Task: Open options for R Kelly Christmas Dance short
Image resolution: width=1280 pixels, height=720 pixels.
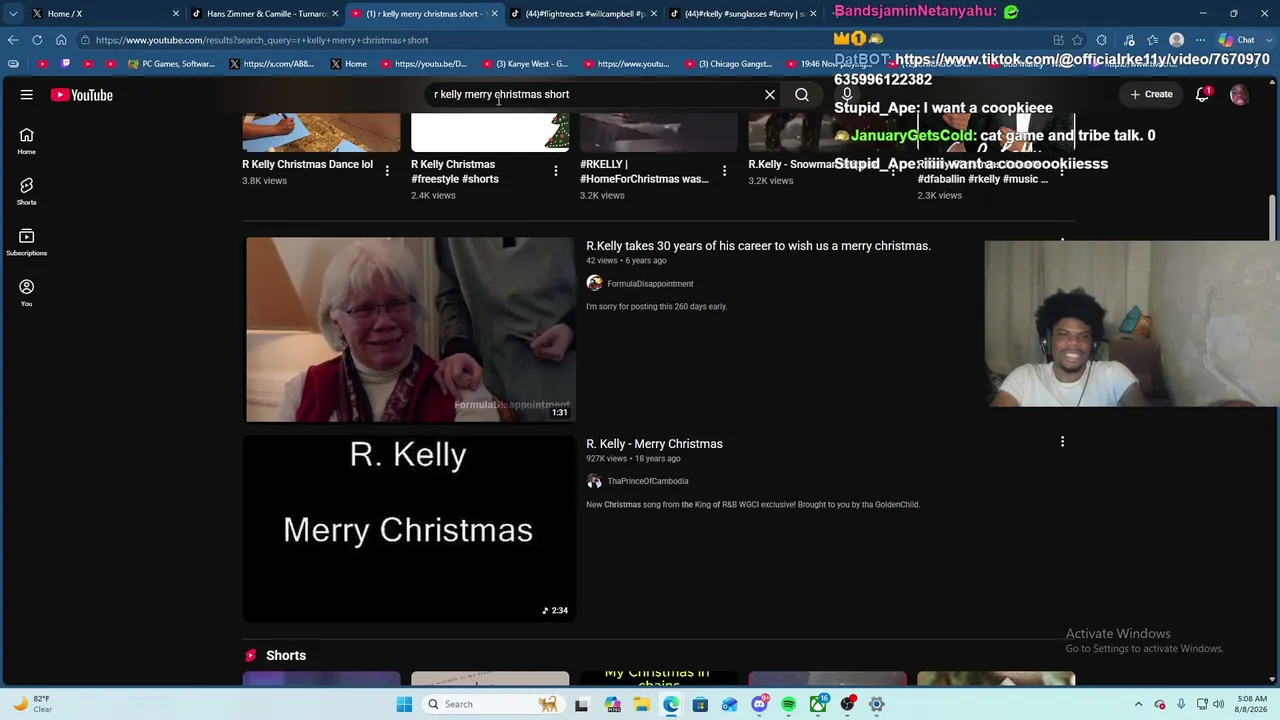Action: click(x=387, y=171)
